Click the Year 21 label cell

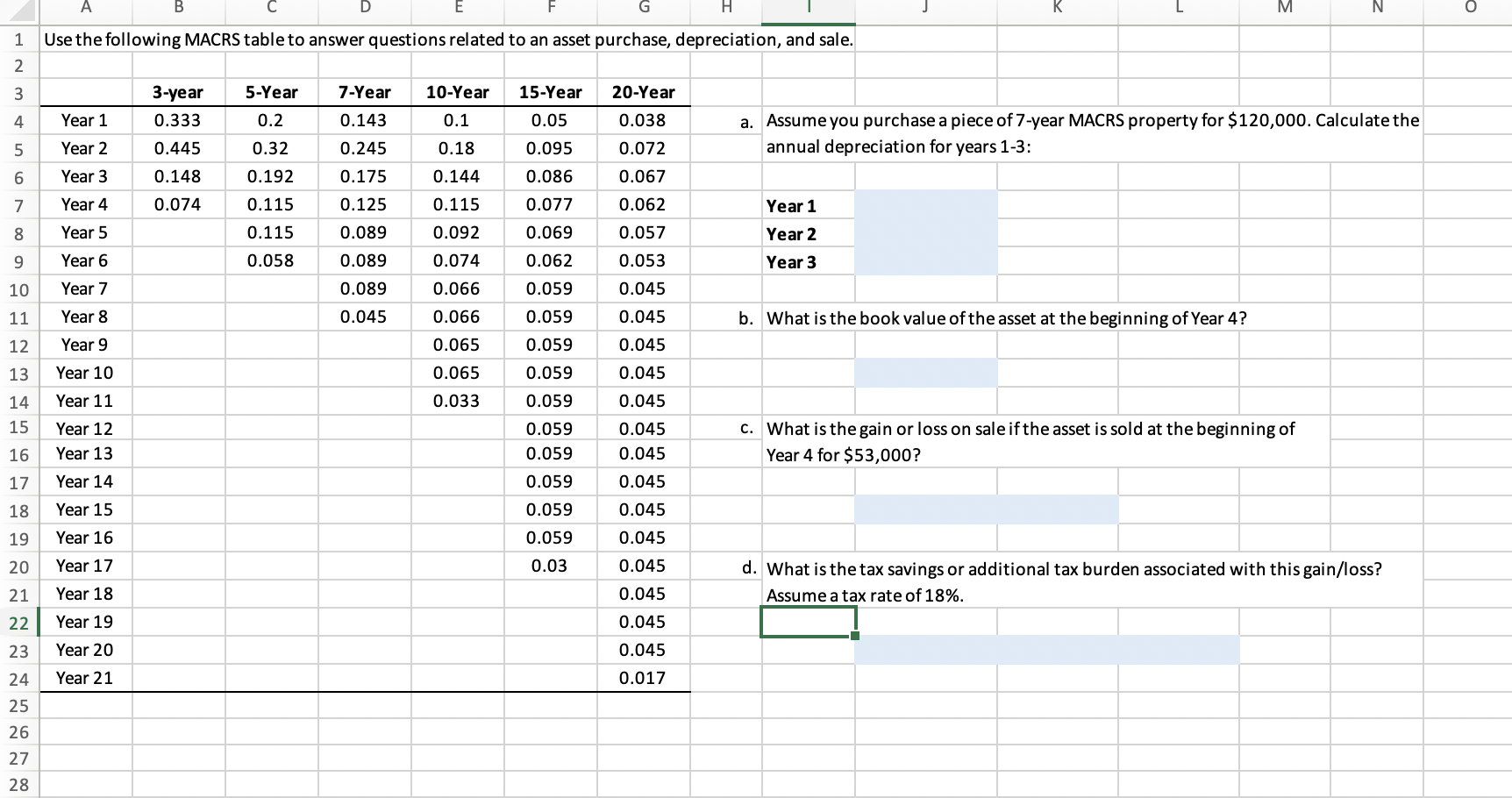click(x=84, y=677)
